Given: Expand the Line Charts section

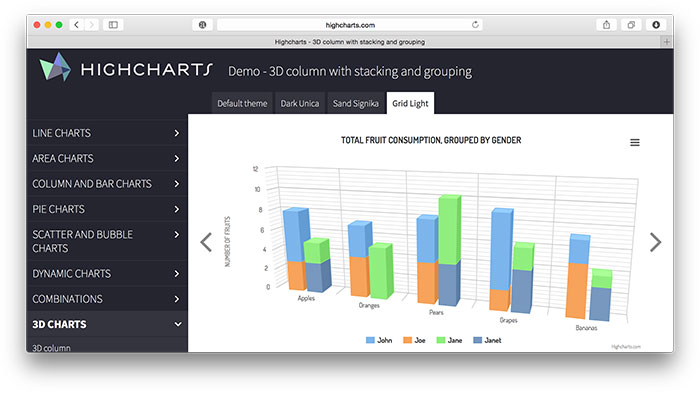Looking at the screenshot, I should 107,133.
